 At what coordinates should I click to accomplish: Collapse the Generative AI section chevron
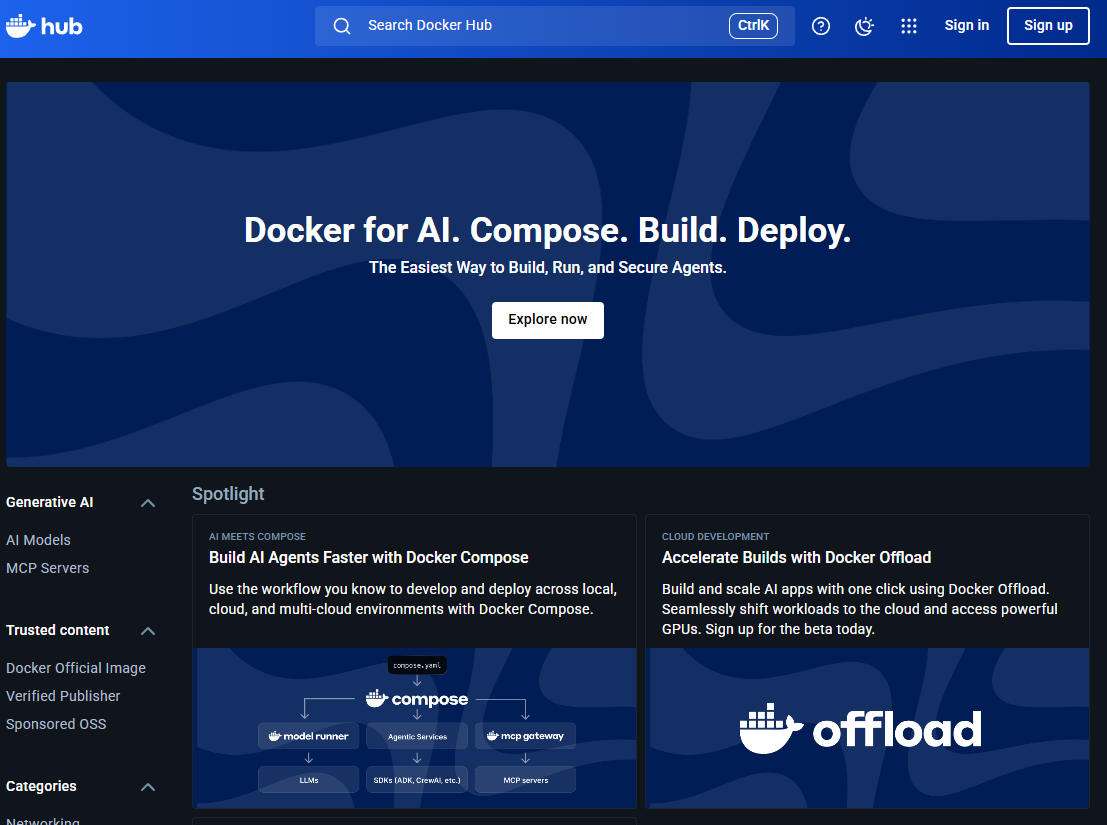pos(148,503)
